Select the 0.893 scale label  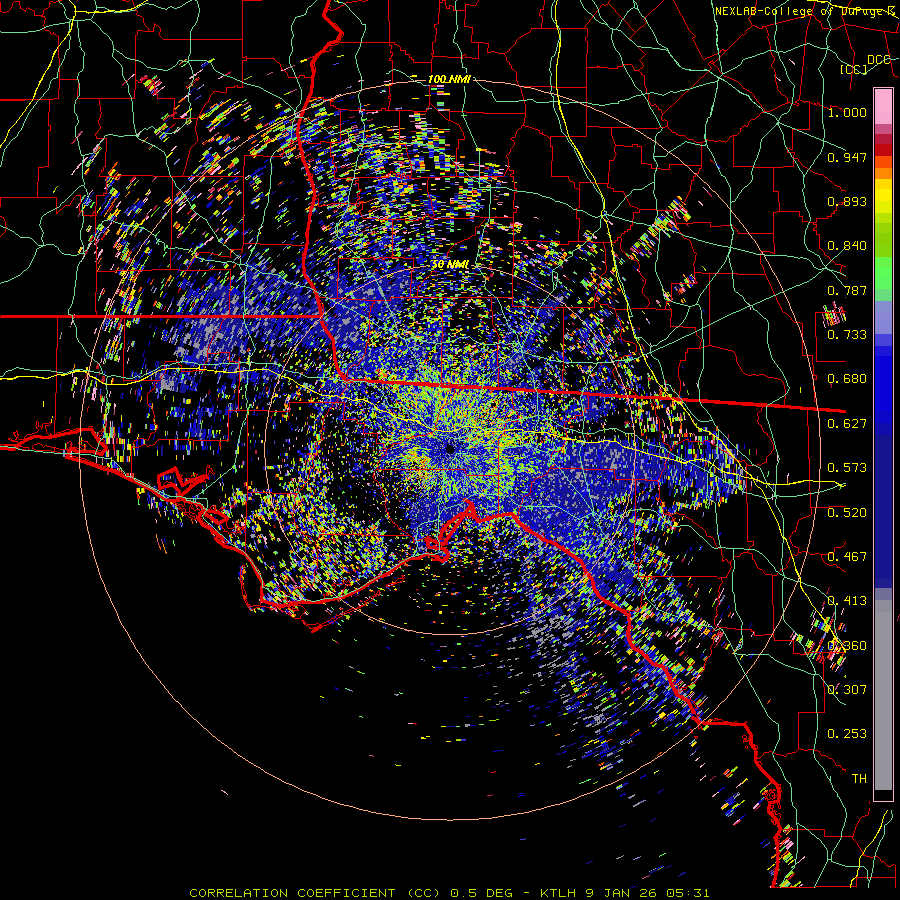[847, 201]
